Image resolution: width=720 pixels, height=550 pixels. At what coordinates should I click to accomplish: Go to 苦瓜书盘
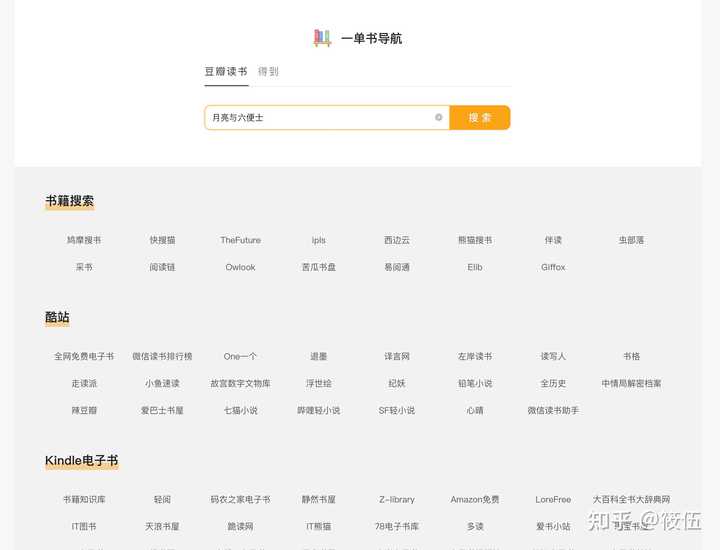click(319, 267)
